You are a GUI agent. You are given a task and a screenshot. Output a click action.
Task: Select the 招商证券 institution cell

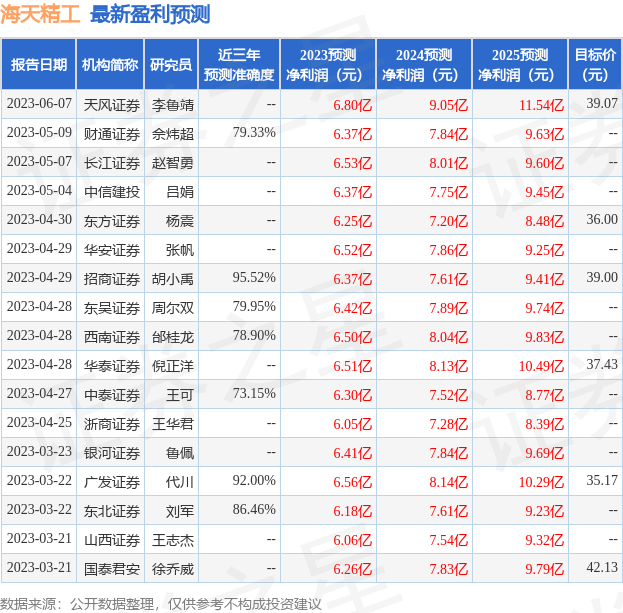pos(112,279)
